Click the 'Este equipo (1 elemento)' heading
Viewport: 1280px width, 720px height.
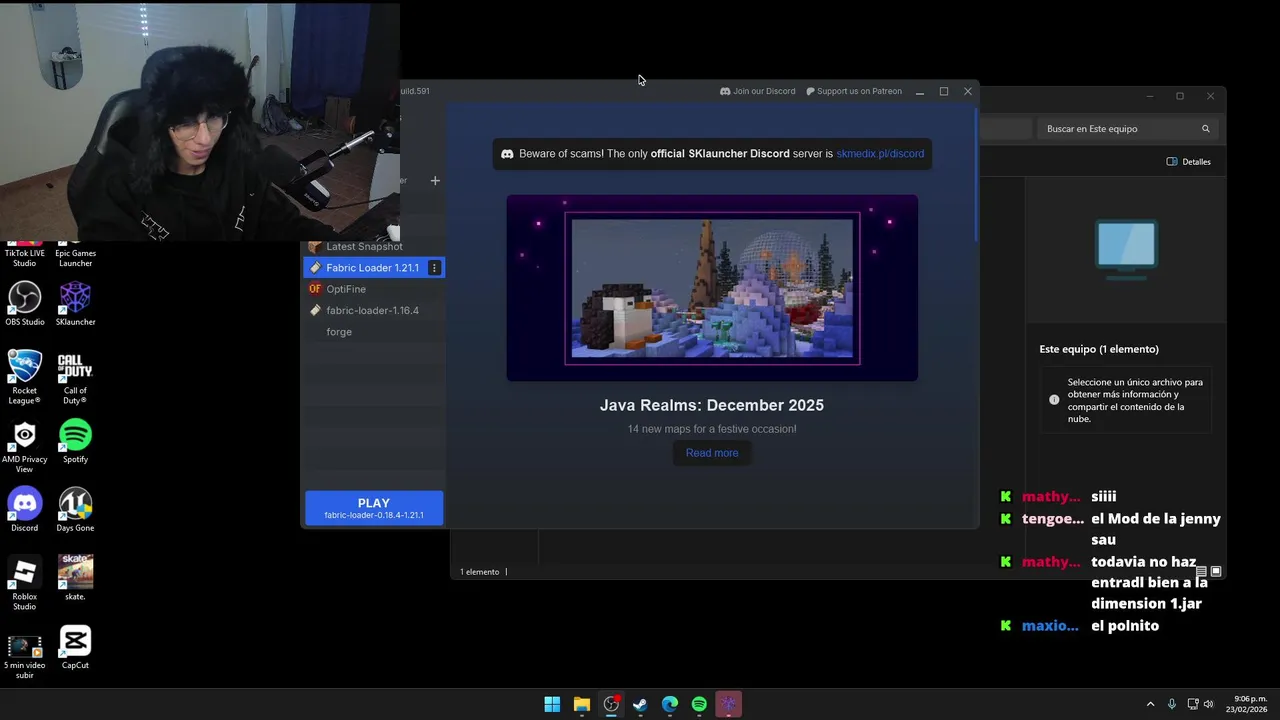tap(1099, 349)
